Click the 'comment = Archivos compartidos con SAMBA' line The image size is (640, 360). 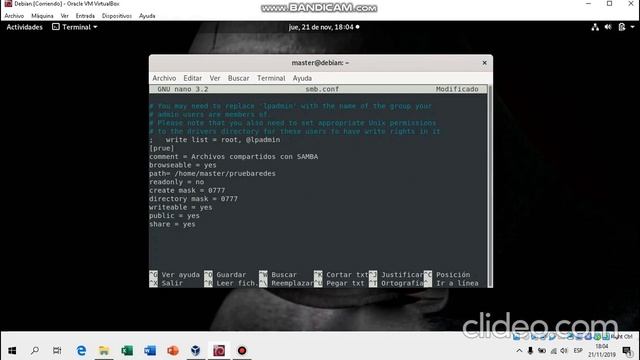coord(233,157)
